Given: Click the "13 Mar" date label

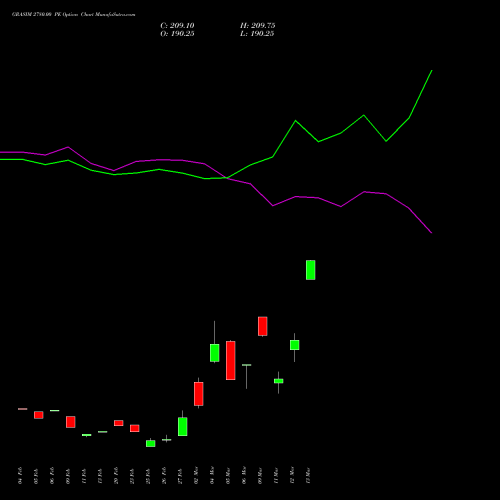Looking at the screenshot, I should (x=308, y=476).
